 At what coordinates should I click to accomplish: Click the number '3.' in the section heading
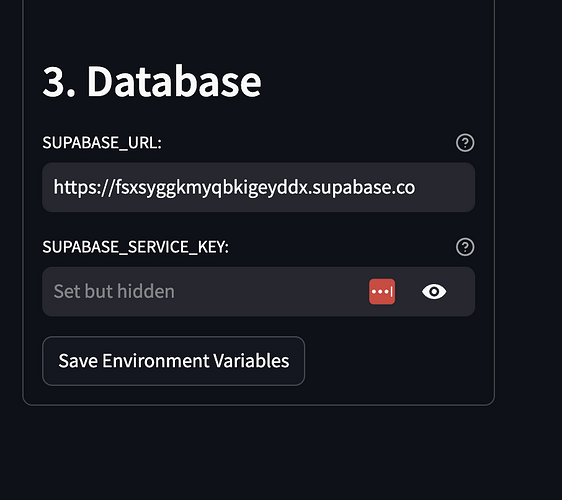[x=59, y=82]
